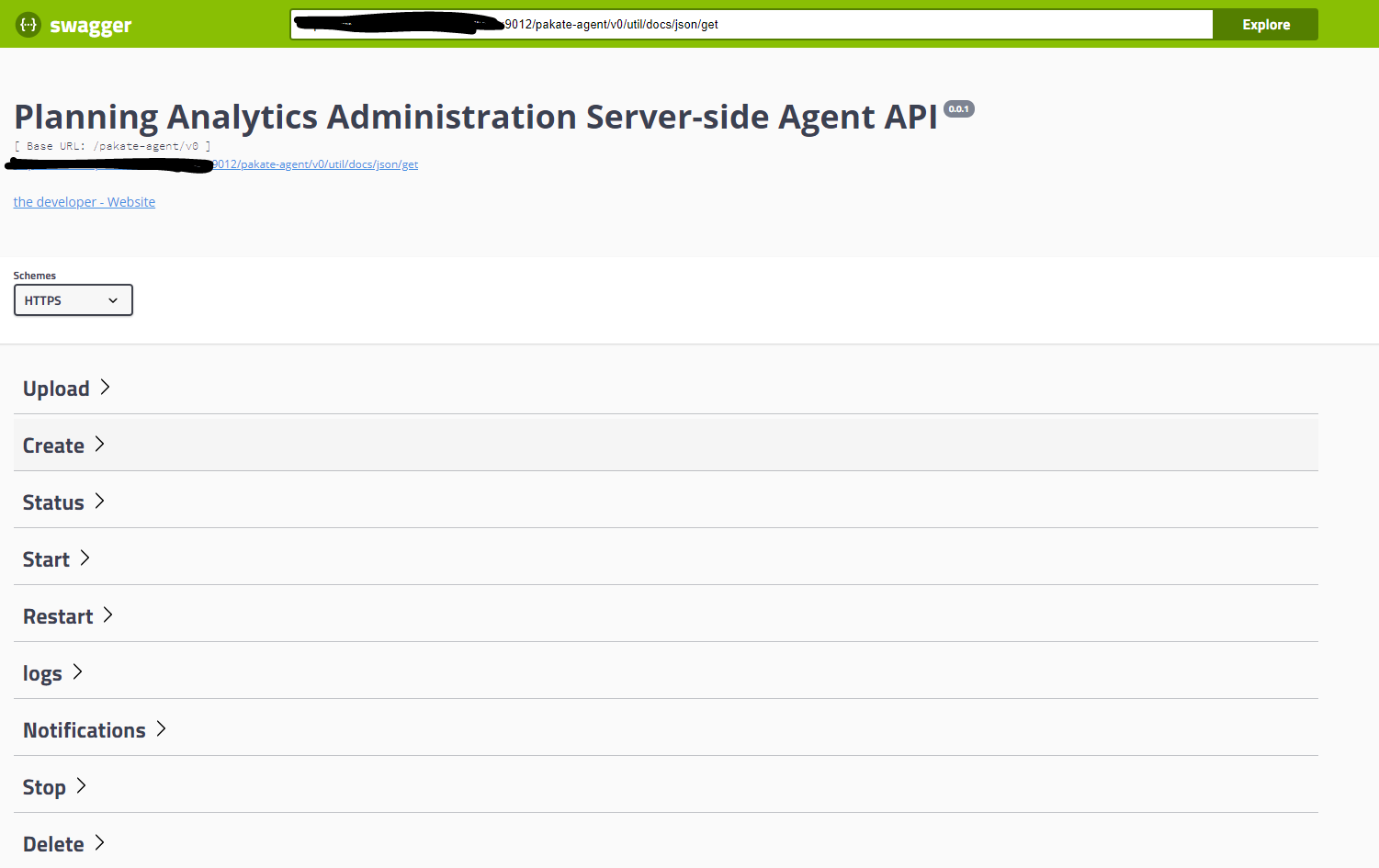
Task: Focus the API docs URL input field
Action: coord(752,25)
